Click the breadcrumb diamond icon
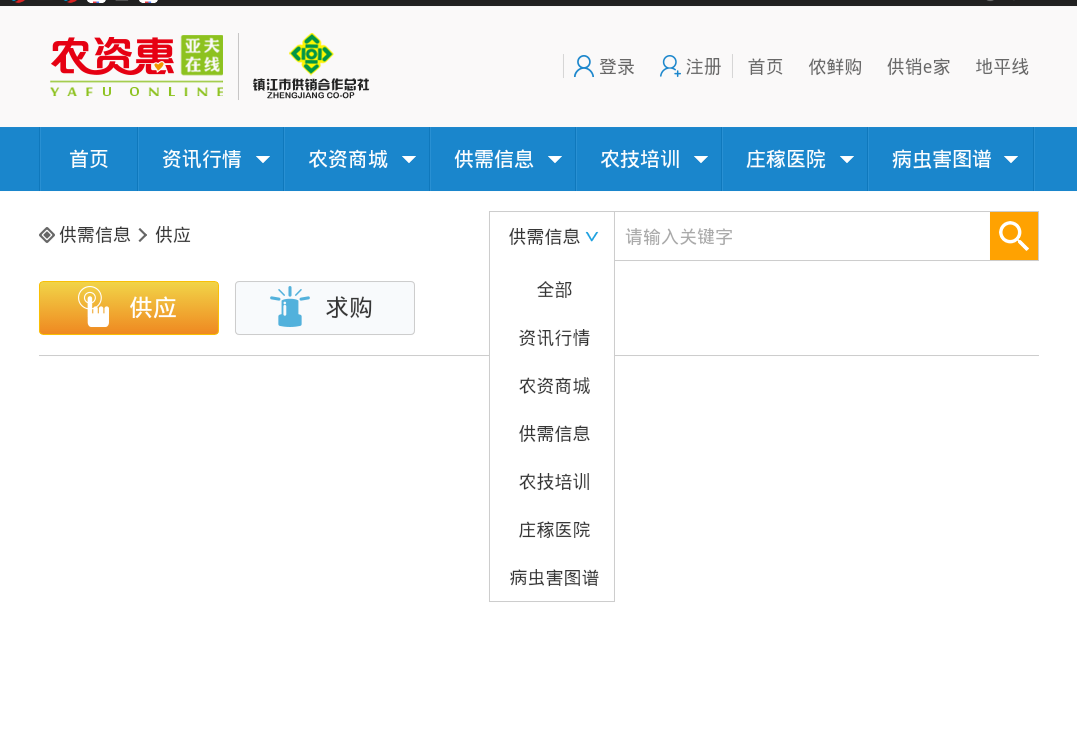The width and height of the screenshot is (1077, 747). click(x=47, y=235)
